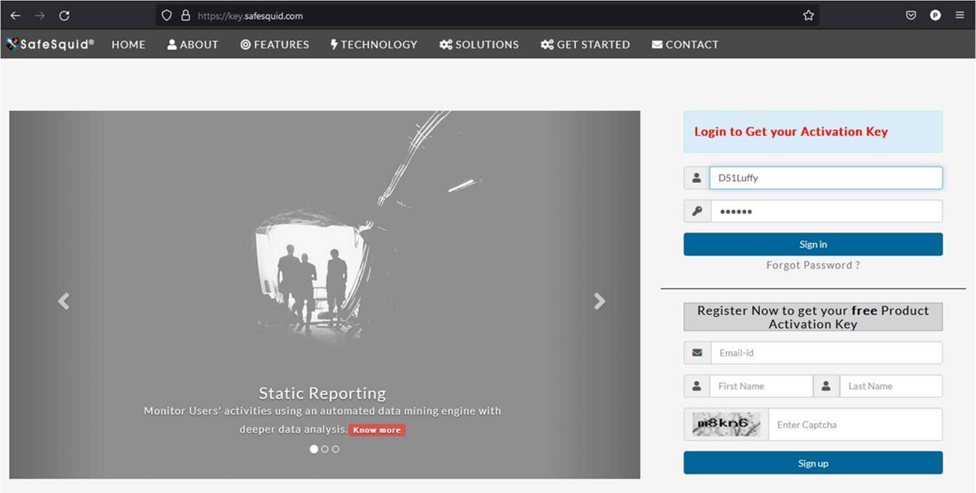Select the third carousel indicator dot
Image resolution: width=976 pixels, height=493 pixels.
(336, 449)
